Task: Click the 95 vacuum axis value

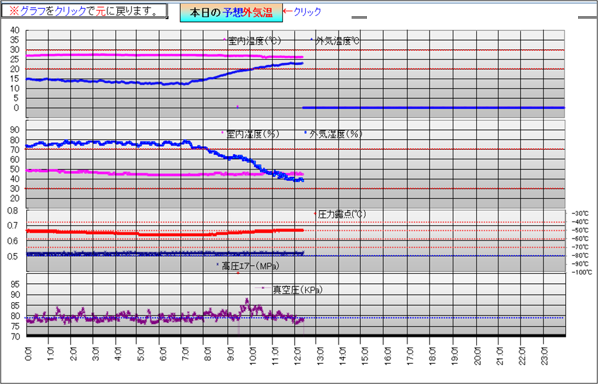Action: click(15, 284)
